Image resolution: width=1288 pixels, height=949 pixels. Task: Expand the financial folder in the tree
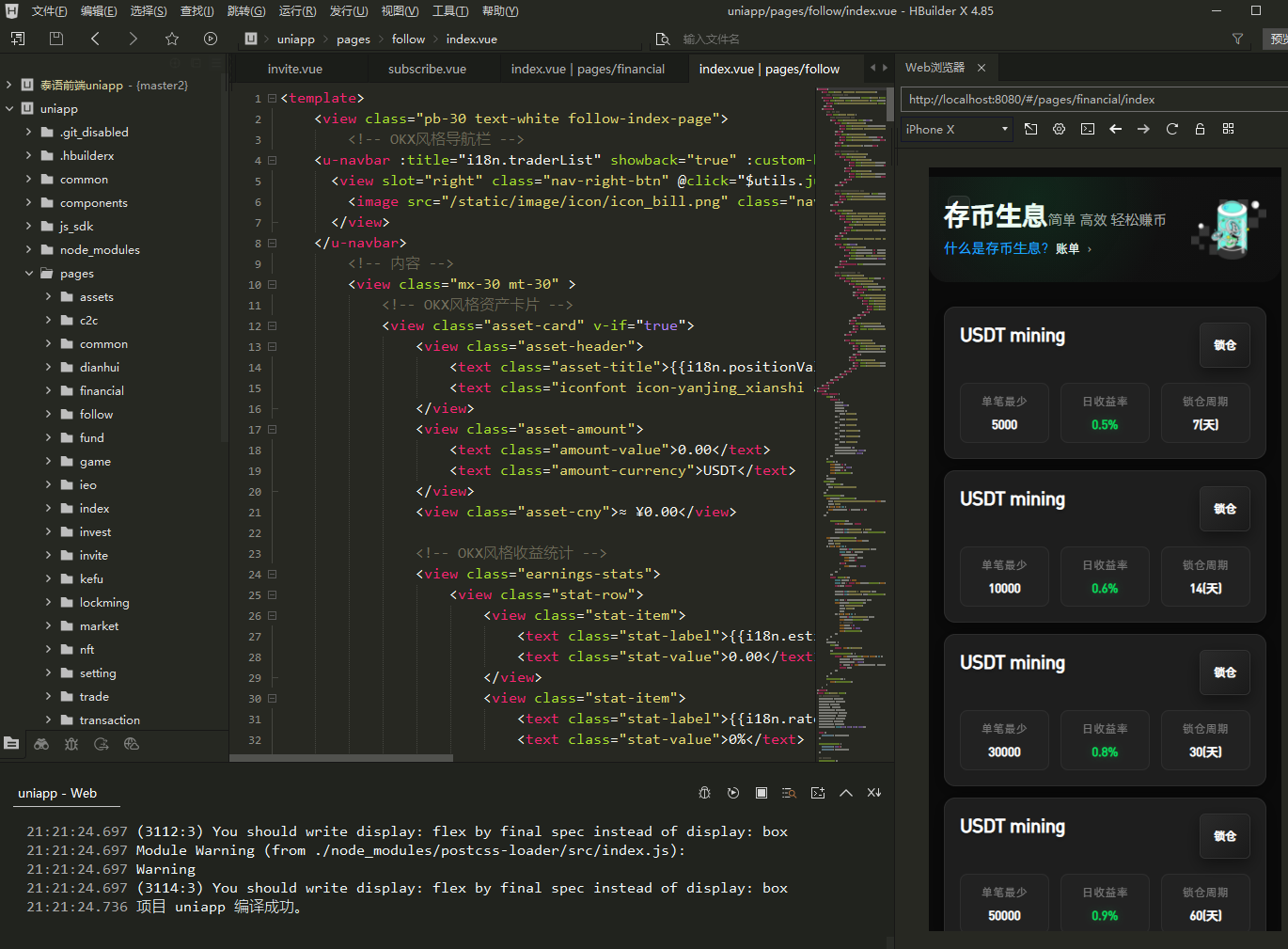[48, 390]
